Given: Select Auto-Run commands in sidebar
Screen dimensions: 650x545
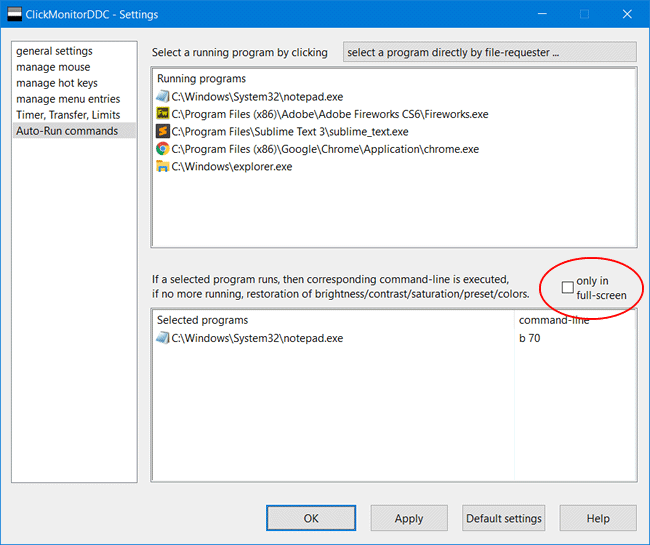Looking at the screenshot, I should [67, 131].
